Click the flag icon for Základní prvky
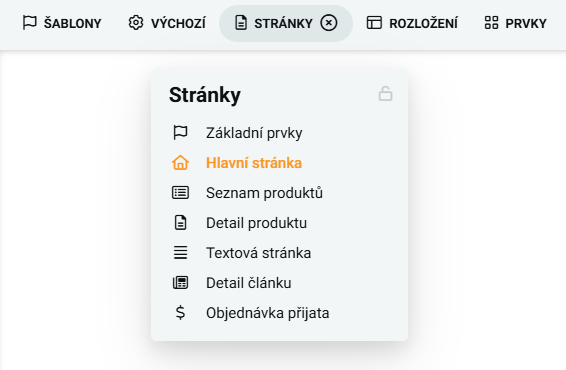This screenshot has width=566, height=370. pos(180,133)
